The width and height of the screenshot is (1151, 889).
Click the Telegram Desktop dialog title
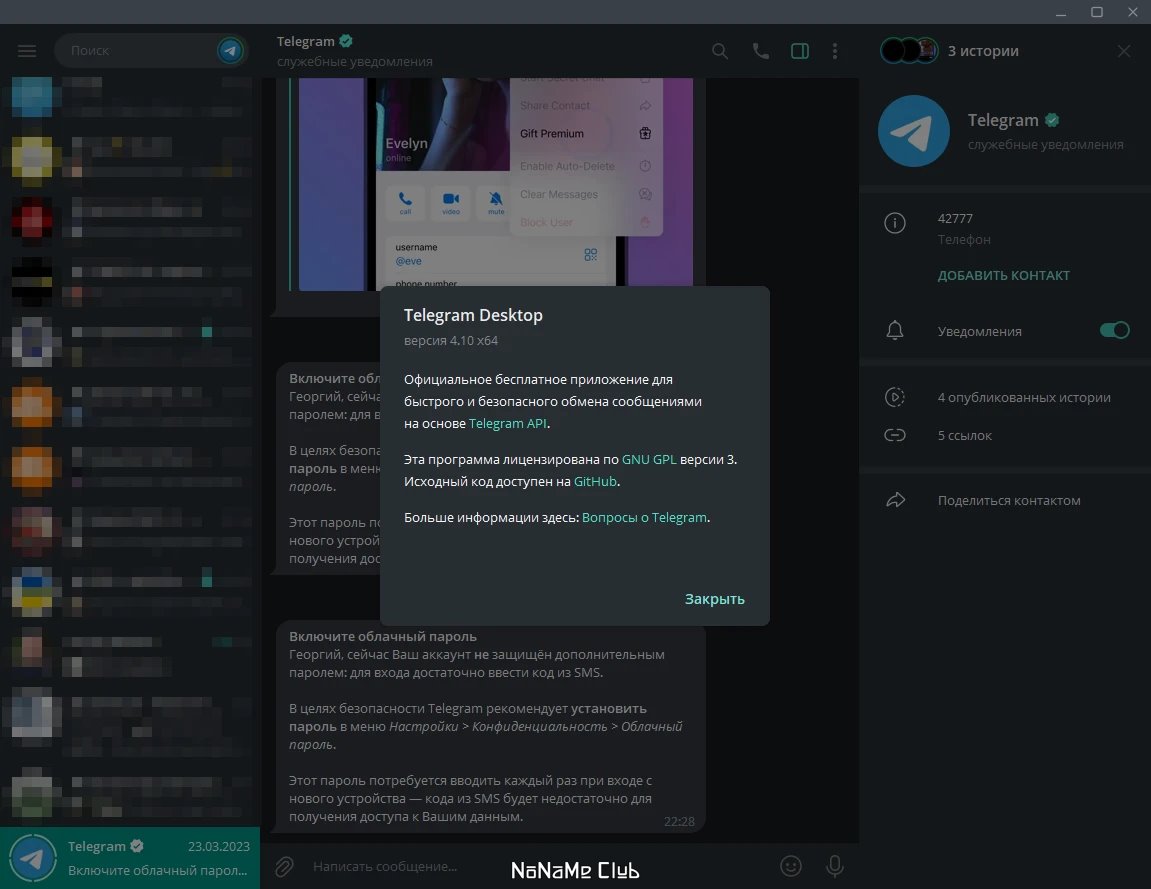tap(473, 315)
